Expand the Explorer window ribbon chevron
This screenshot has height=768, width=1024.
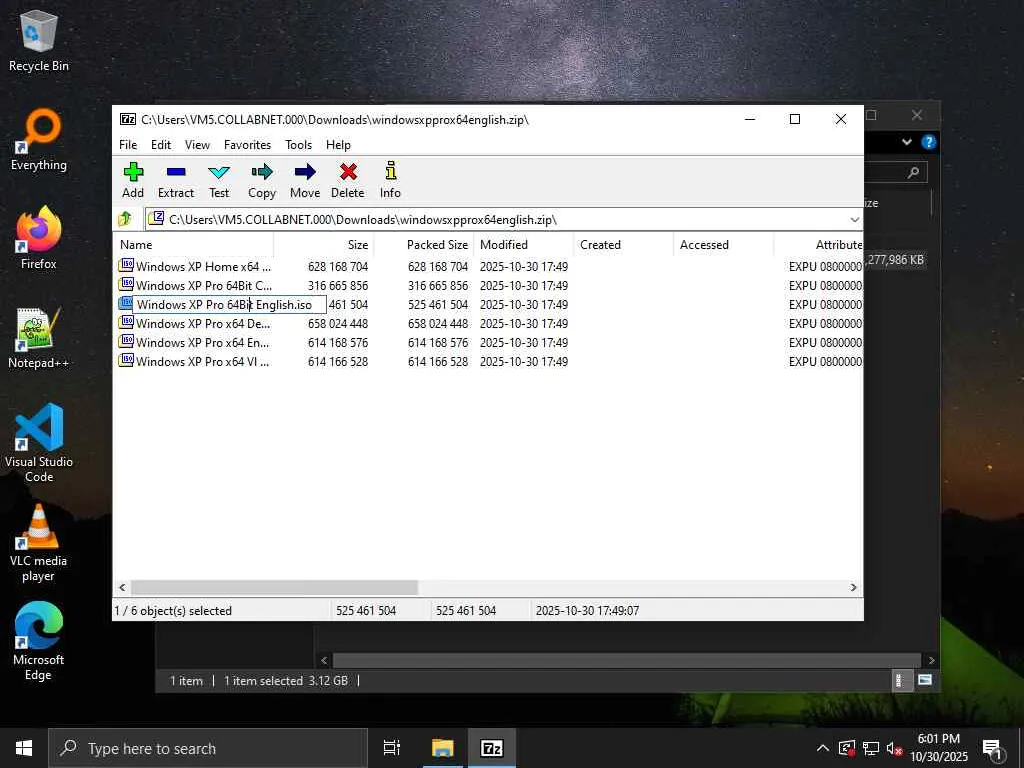(x=906, y=142)
